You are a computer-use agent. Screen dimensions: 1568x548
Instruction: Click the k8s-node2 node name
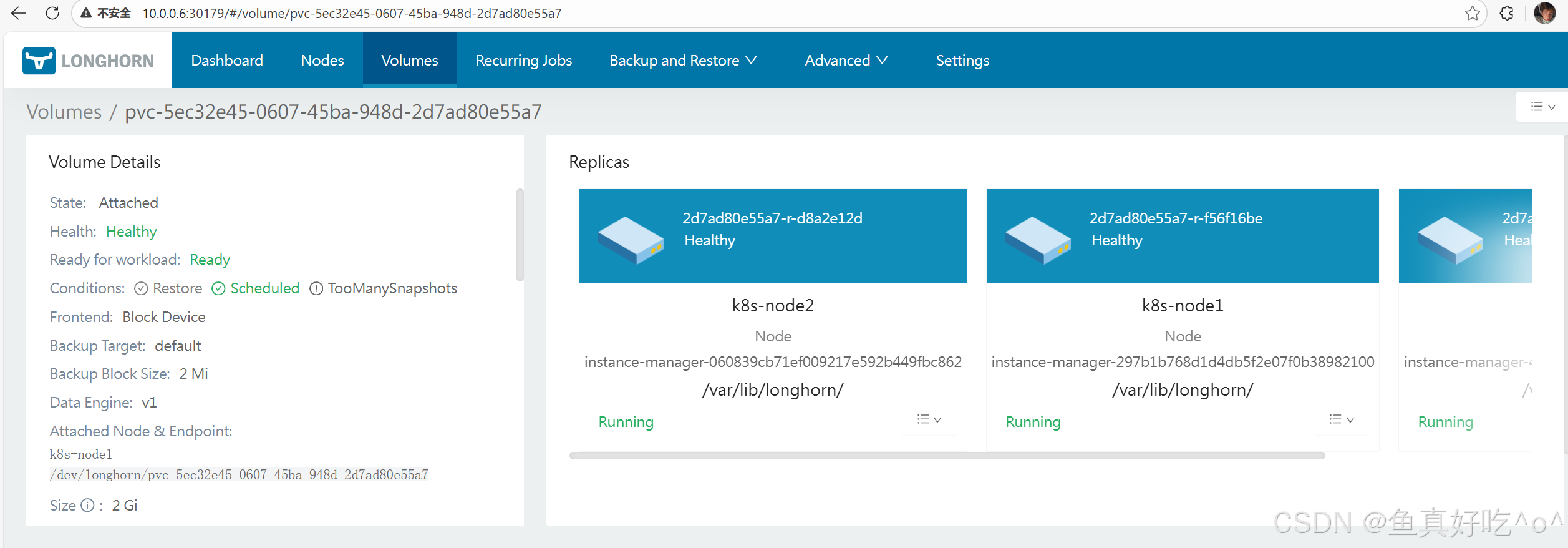pos(773,305)
